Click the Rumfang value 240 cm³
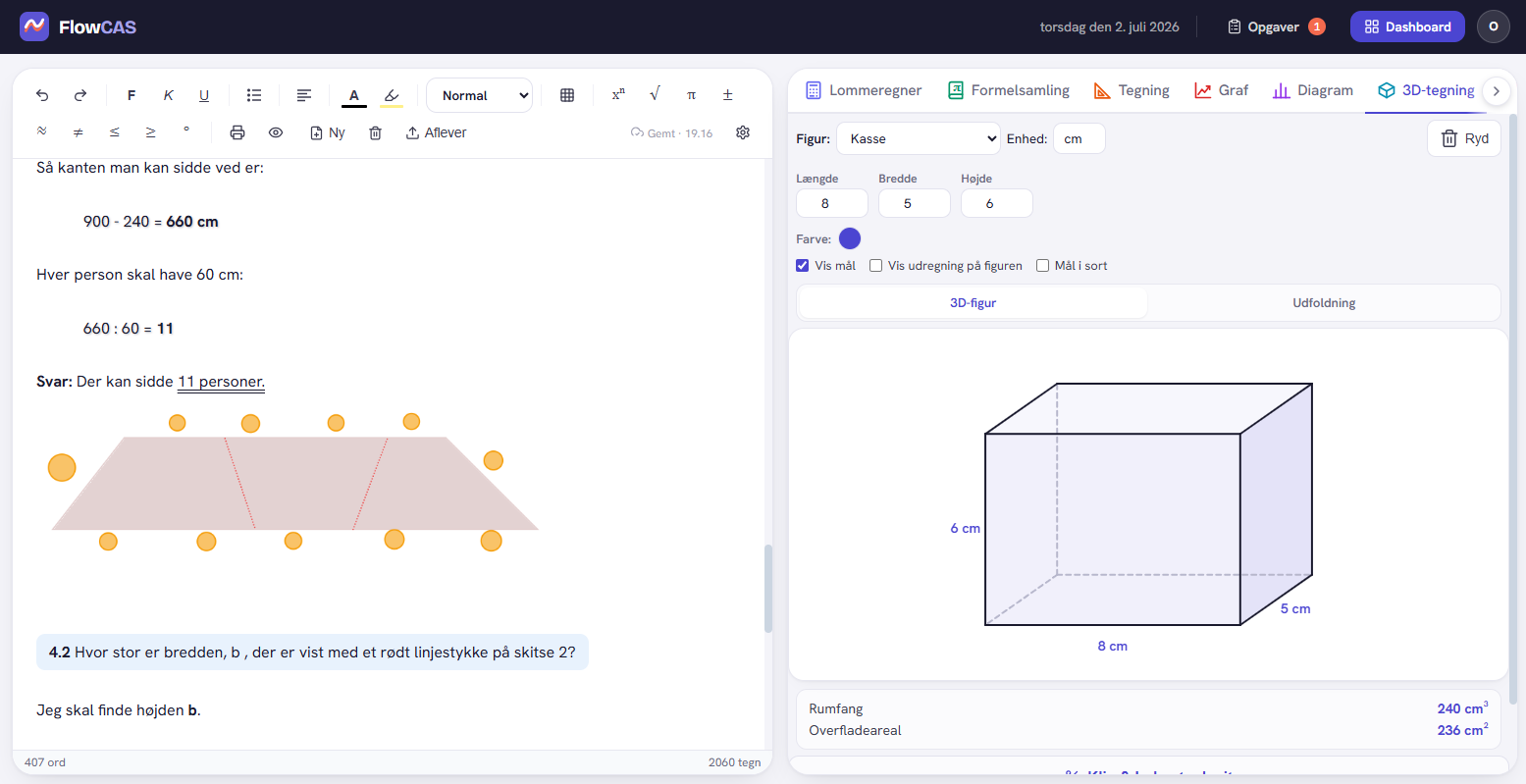 click(1462, 707)
